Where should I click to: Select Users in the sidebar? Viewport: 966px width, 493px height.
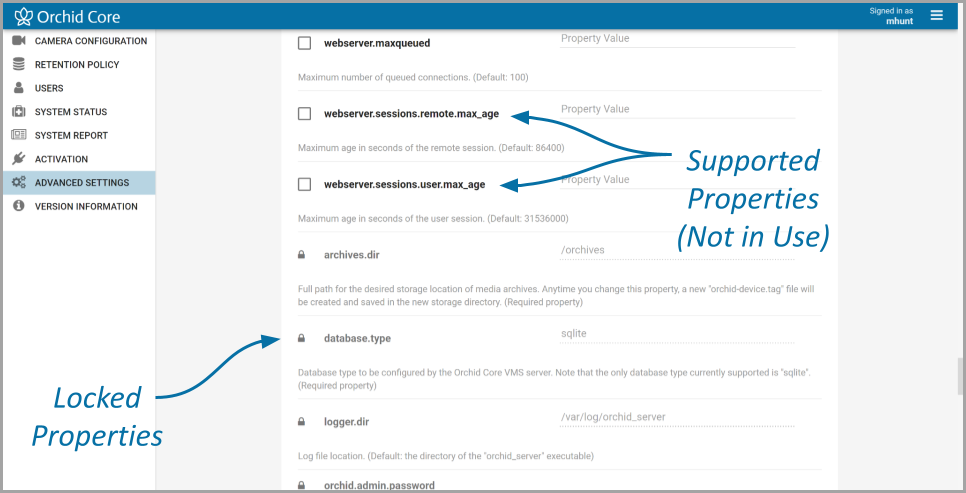point(79,88)
